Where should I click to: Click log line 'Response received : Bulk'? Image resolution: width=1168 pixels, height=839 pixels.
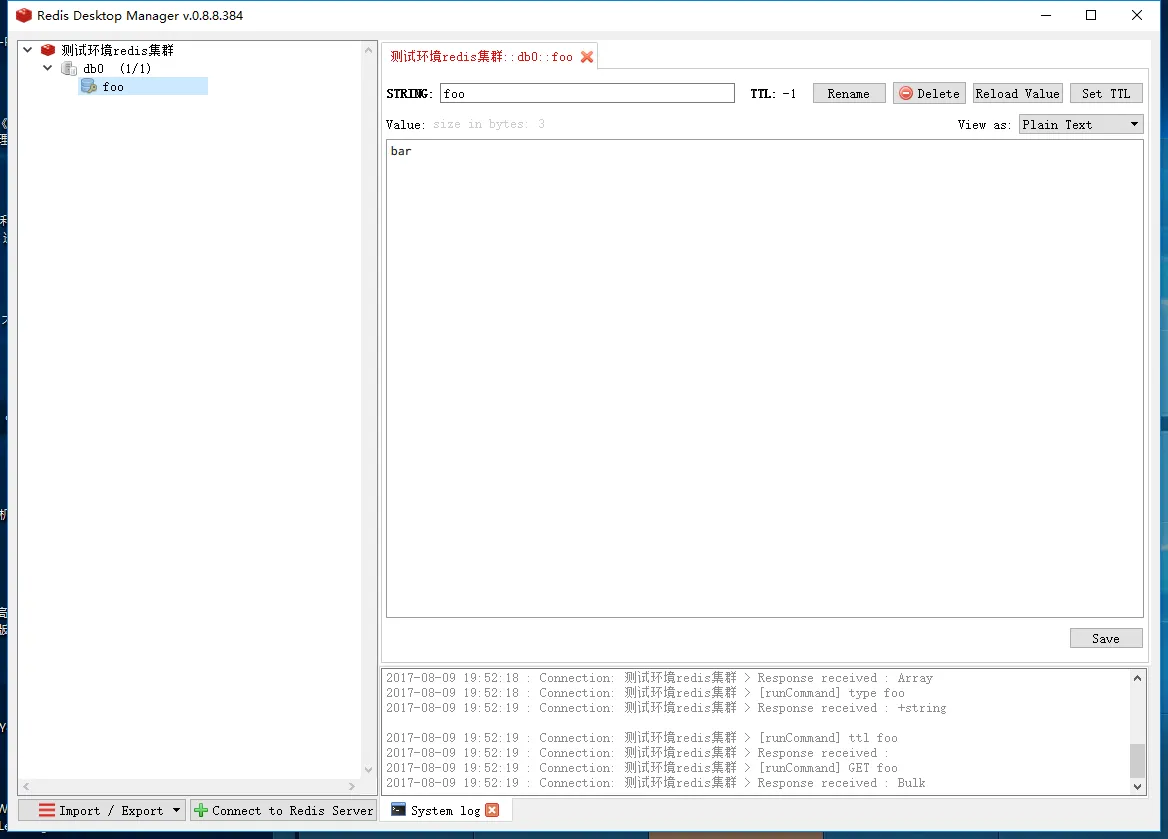[841, 783]
